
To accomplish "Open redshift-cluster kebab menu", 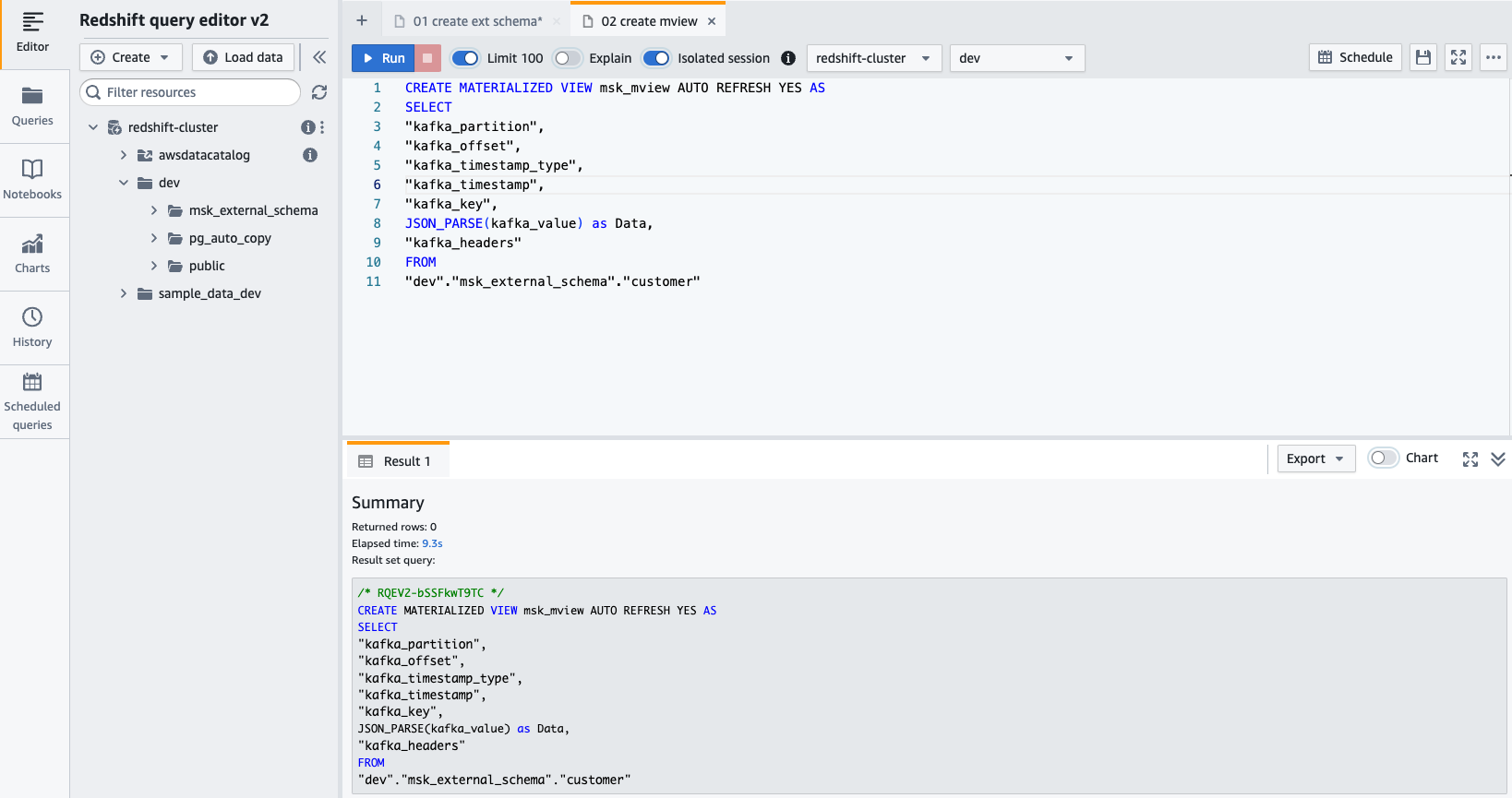I will click(322, 127).
